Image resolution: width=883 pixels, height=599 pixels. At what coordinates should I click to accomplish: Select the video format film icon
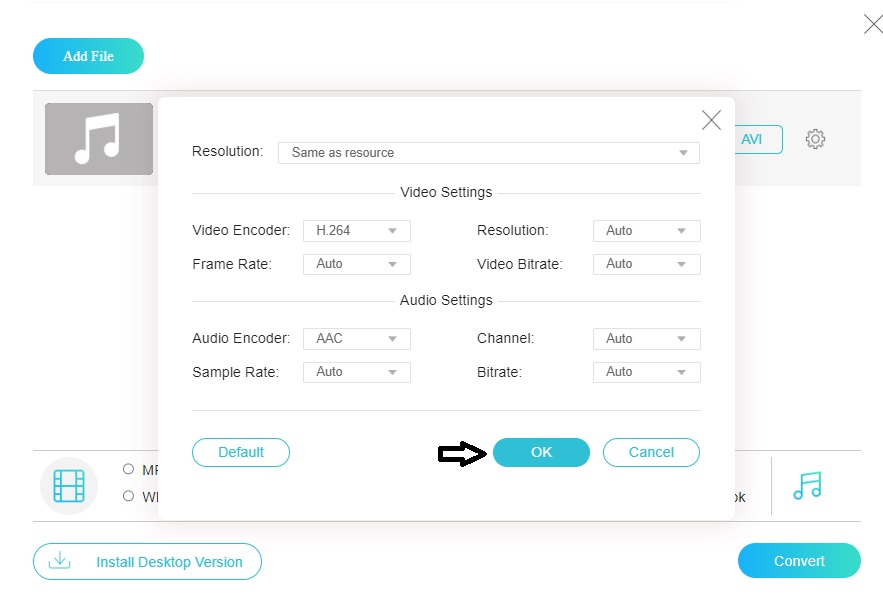pyautogui.click(x=69, y=486)
